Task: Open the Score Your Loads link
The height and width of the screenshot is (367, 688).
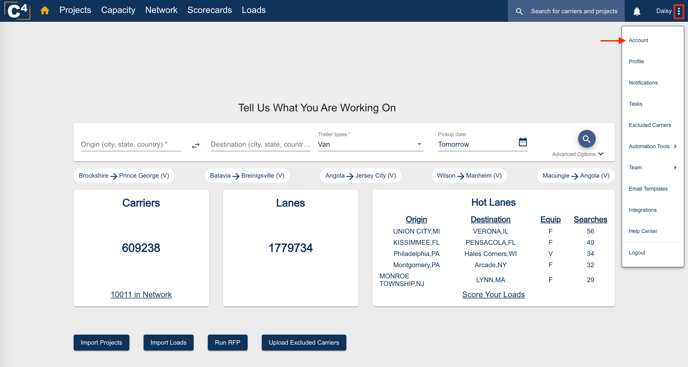Action: (493, 295)
